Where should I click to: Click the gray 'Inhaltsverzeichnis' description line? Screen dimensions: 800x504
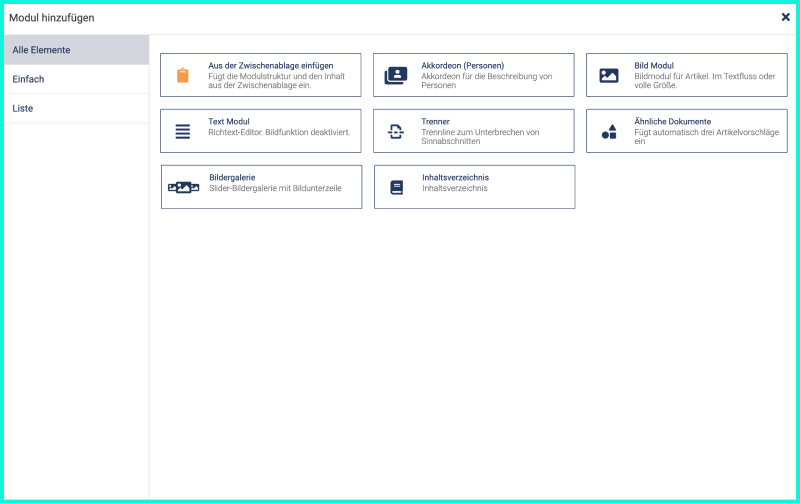[455, 188]
